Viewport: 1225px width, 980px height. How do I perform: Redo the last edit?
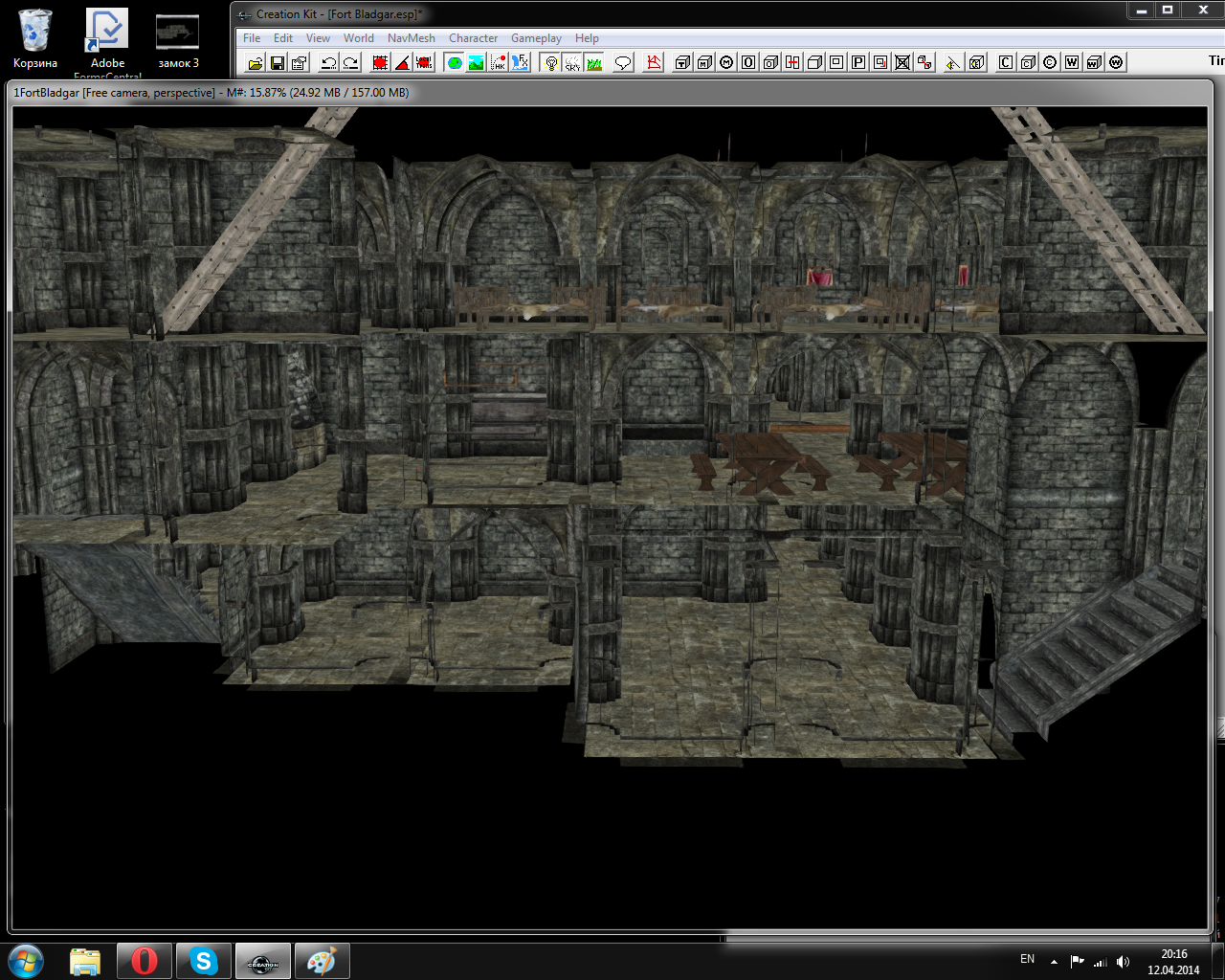(350, 62)
